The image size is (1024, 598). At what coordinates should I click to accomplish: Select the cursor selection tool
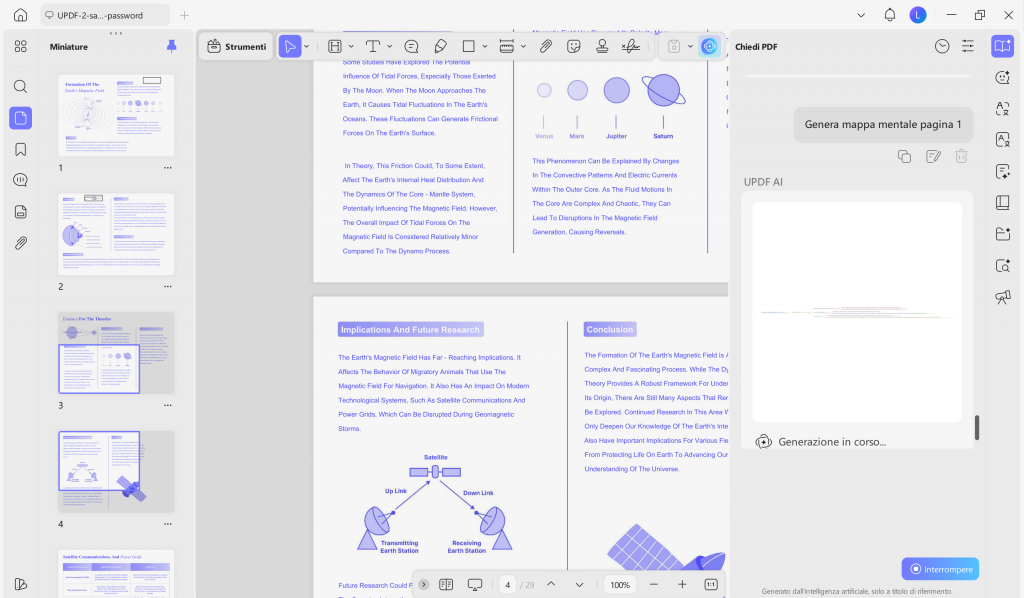pyautogui.click(x=290, y=46)
